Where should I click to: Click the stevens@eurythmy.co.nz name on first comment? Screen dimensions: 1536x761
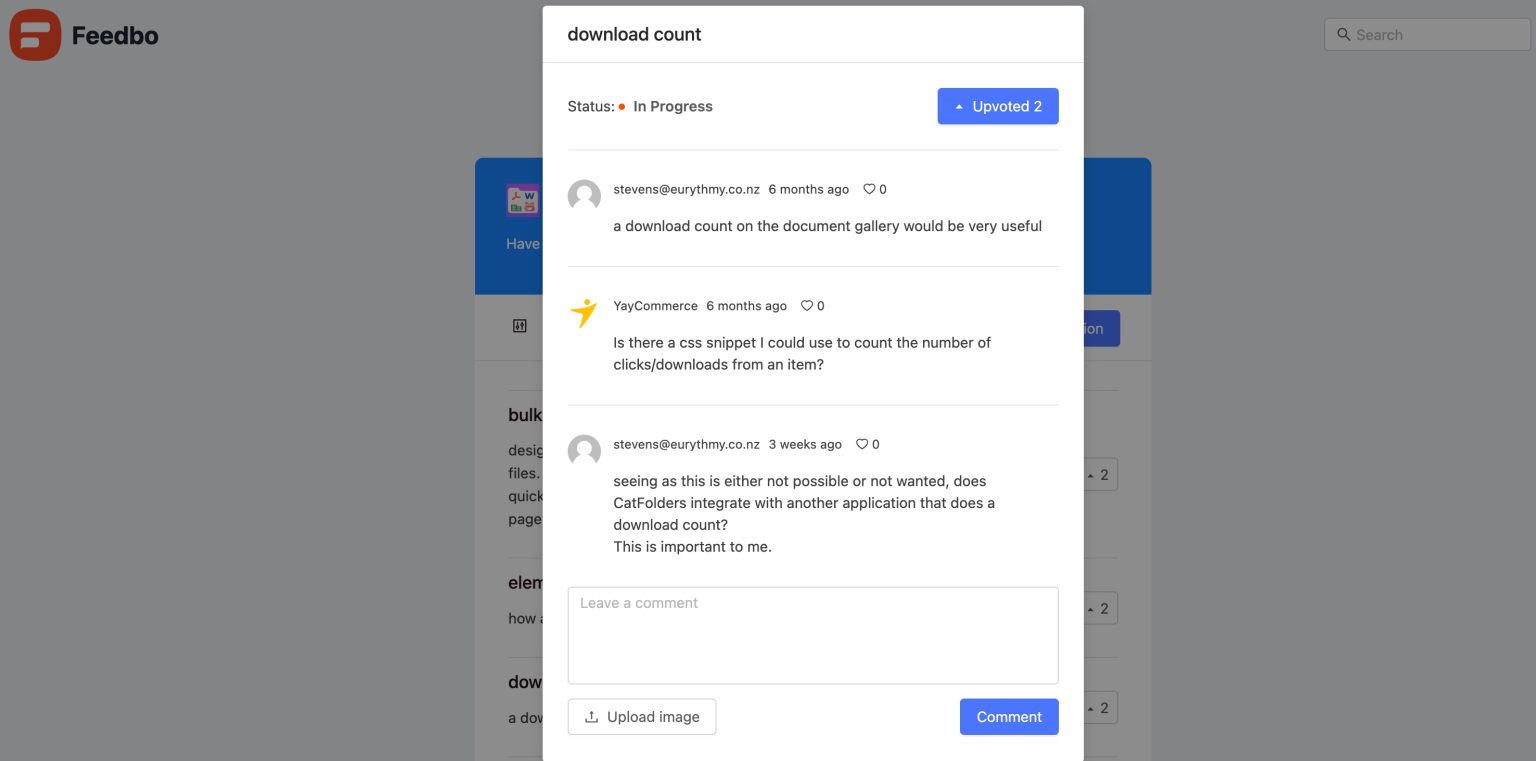(686, 189)
